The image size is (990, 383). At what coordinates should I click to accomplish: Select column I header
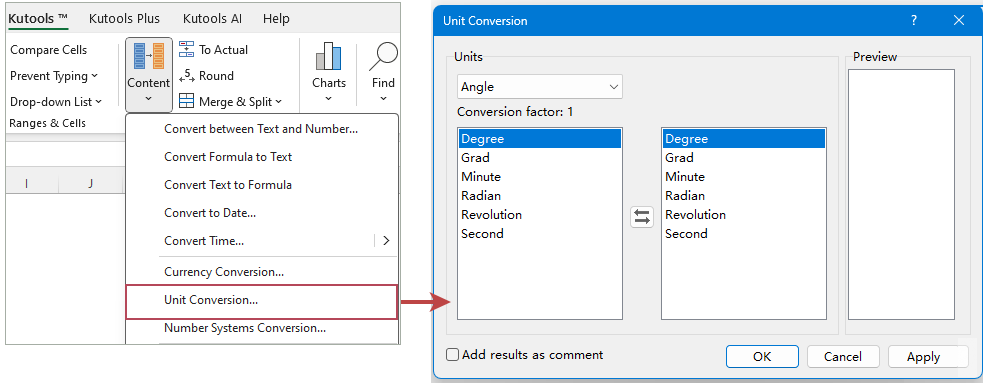27,183
